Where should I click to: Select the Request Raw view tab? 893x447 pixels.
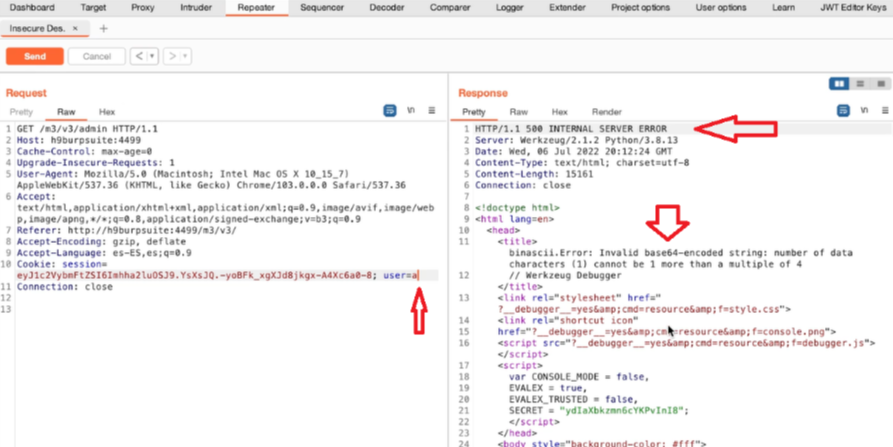point(66,112)
